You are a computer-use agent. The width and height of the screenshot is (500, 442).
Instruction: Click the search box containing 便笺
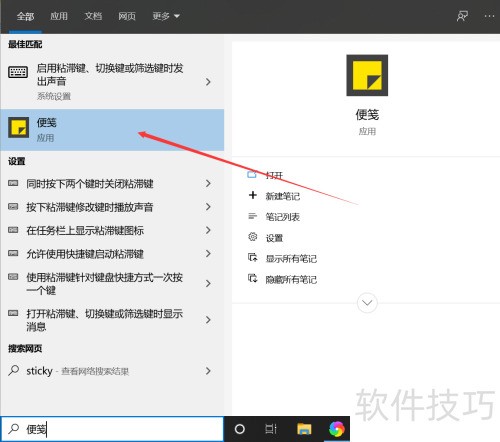[112, 429]
